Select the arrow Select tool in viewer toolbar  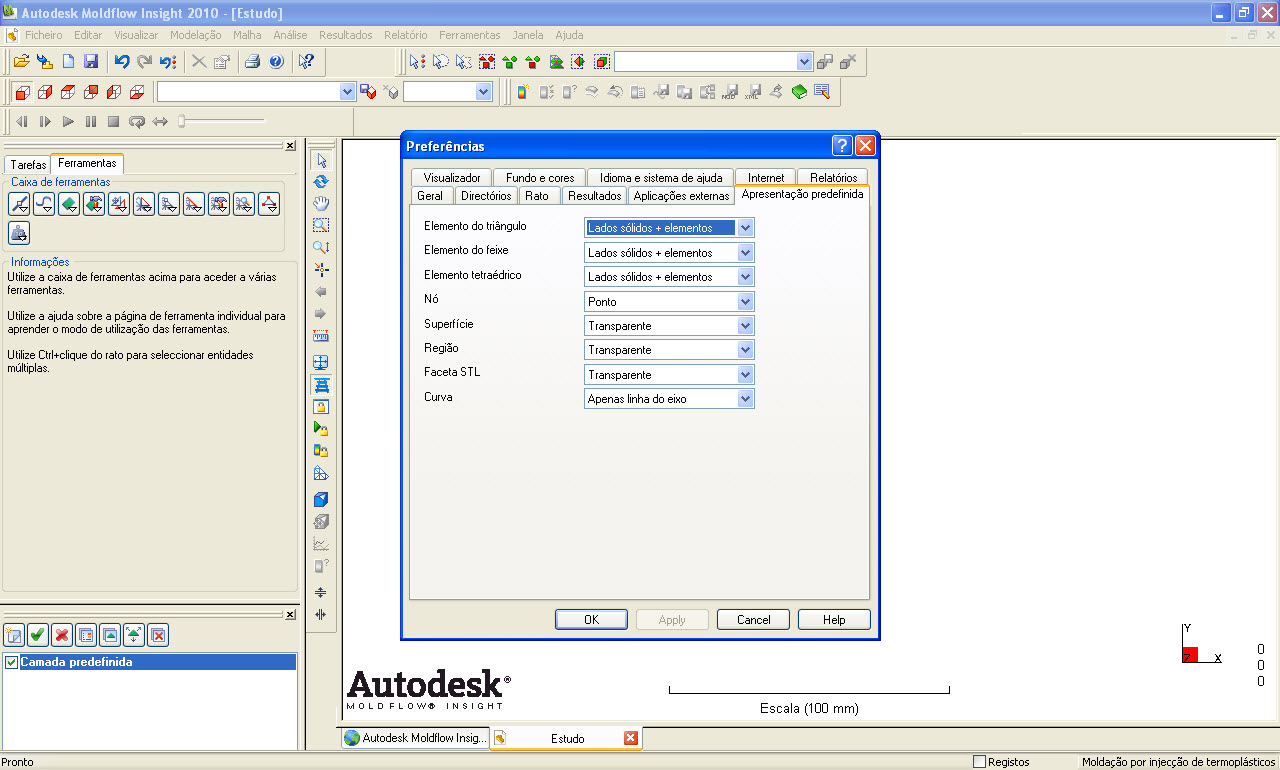[321, 160]
